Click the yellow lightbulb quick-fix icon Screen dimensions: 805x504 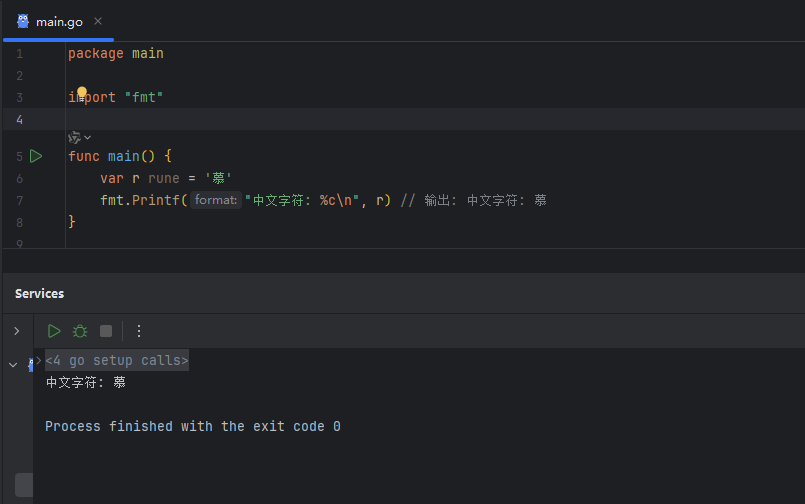pos(82,93)
